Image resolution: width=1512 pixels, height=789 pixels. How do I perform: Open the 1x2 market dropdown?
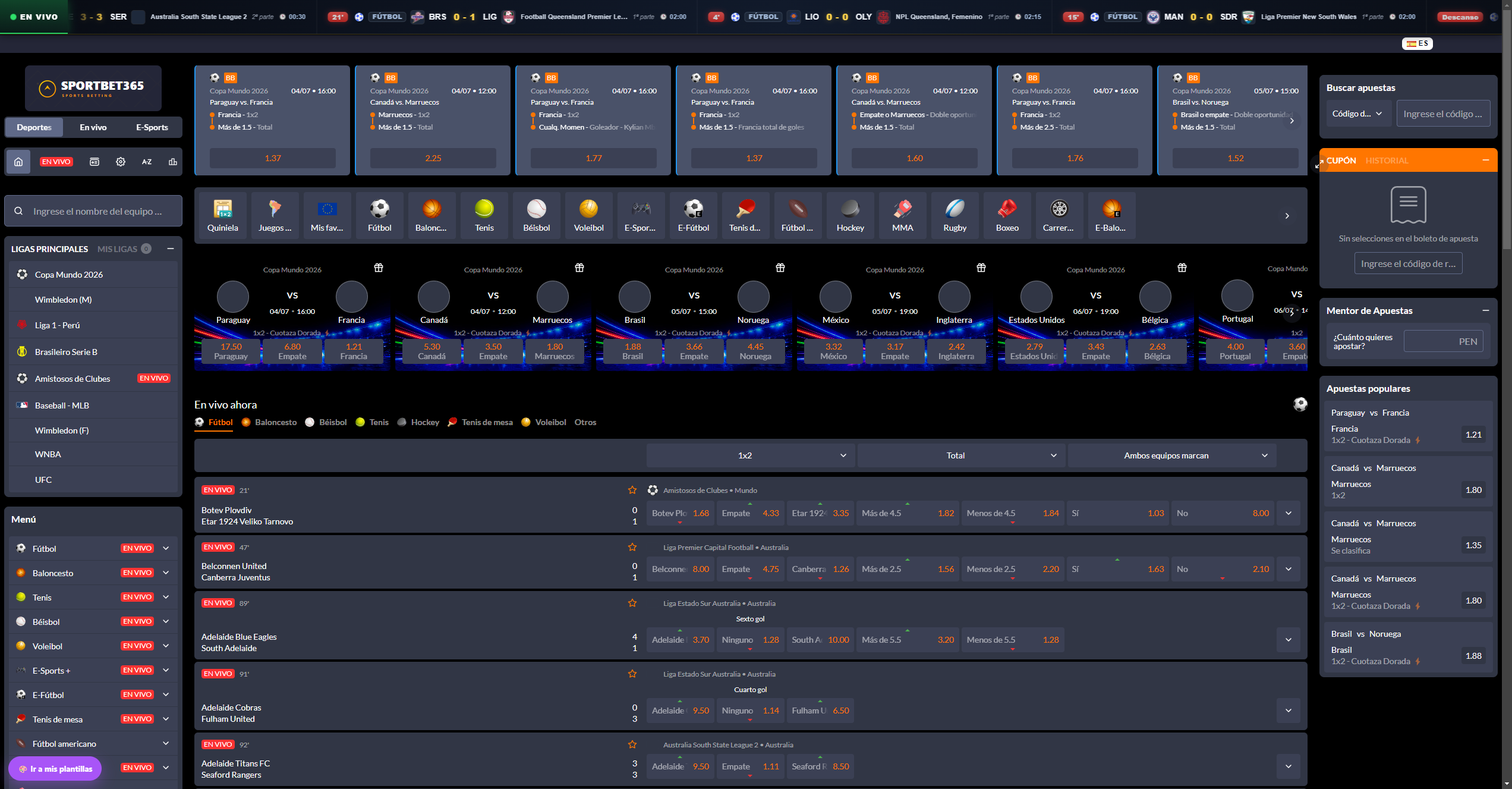coord(750,455)
